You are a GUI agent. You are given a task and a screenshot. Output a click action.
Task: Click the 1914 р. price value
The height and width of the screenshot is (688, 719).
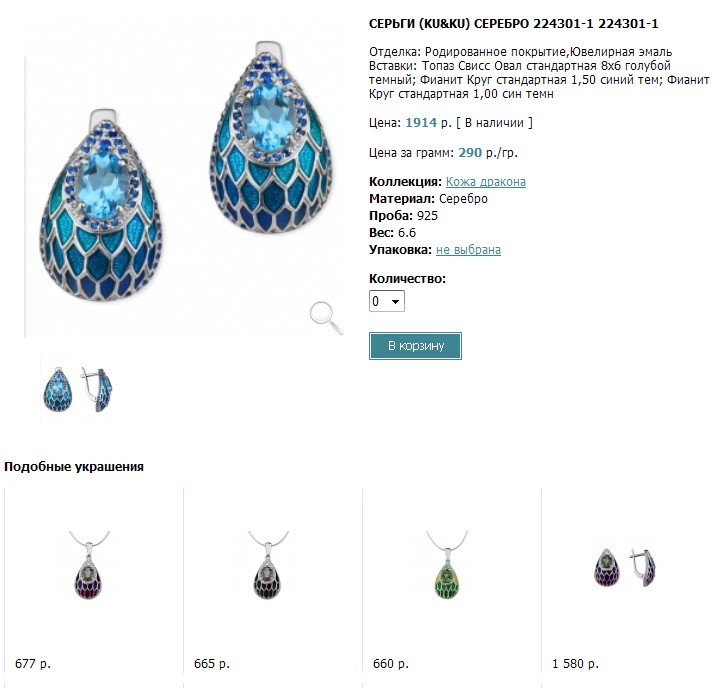428,122
